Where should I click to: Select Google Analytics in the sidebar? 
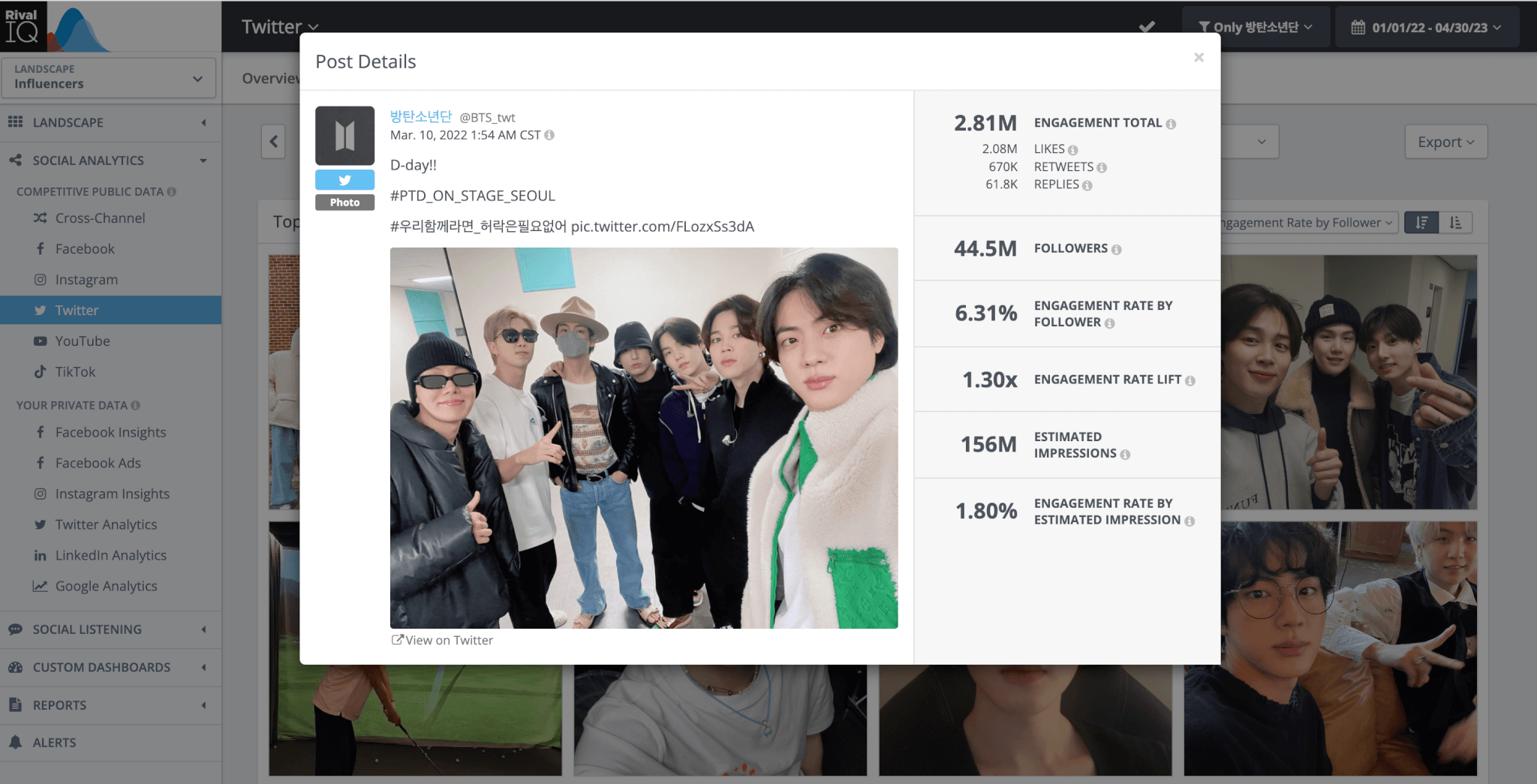point(105,586)
